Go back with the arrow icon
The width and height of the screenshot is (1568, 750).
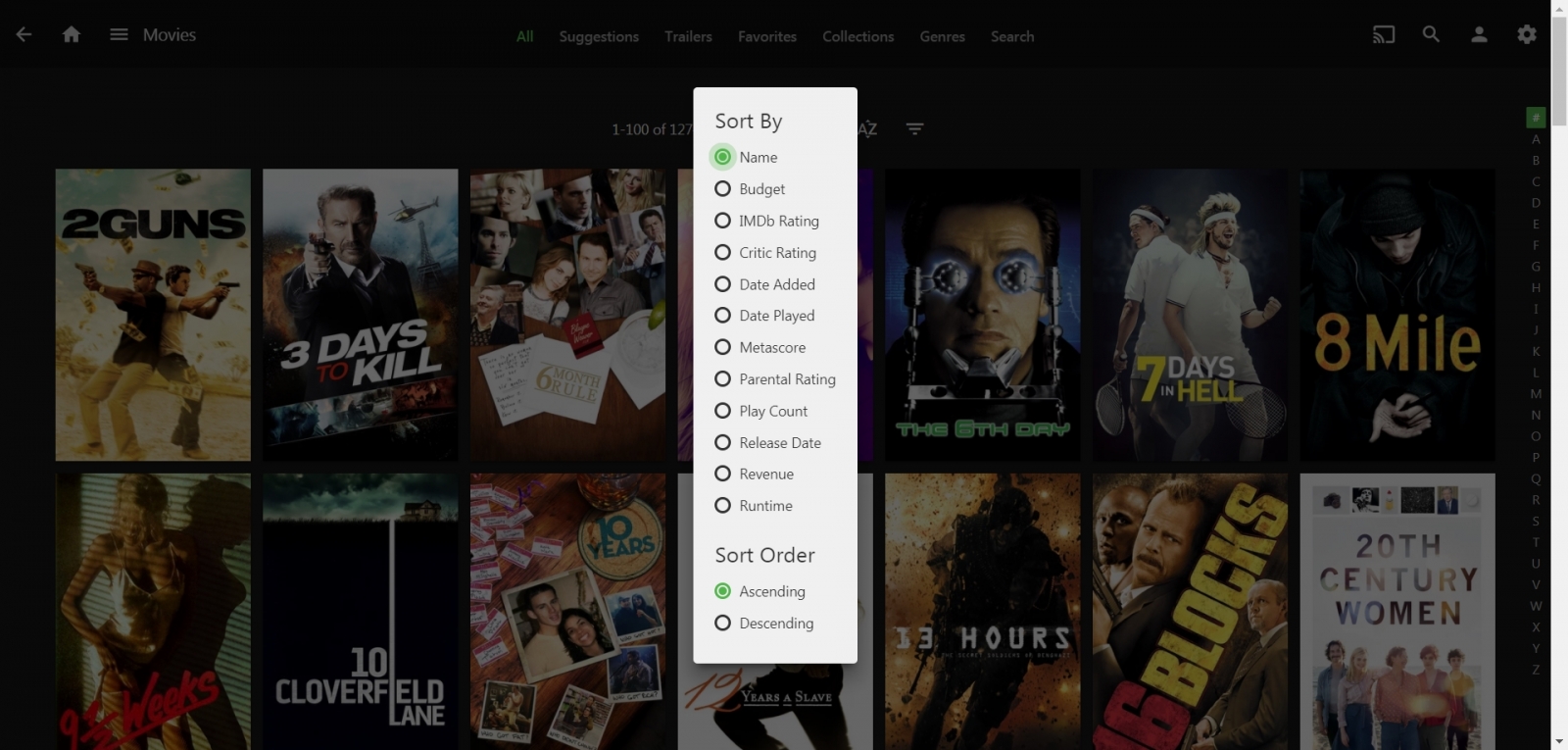[x=24, y=34]
